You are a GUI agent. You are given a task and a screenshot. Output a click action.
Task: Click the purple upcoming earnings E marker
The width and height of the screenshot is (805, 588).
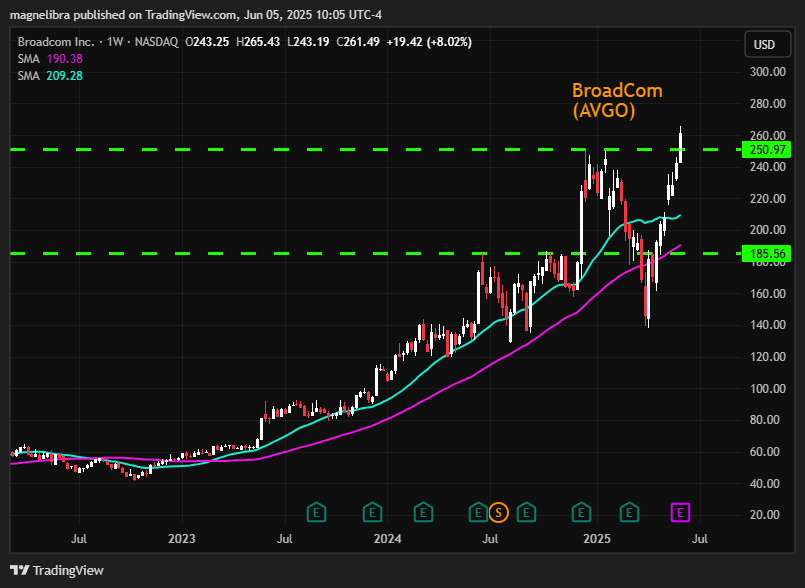(x=680, y=513)
